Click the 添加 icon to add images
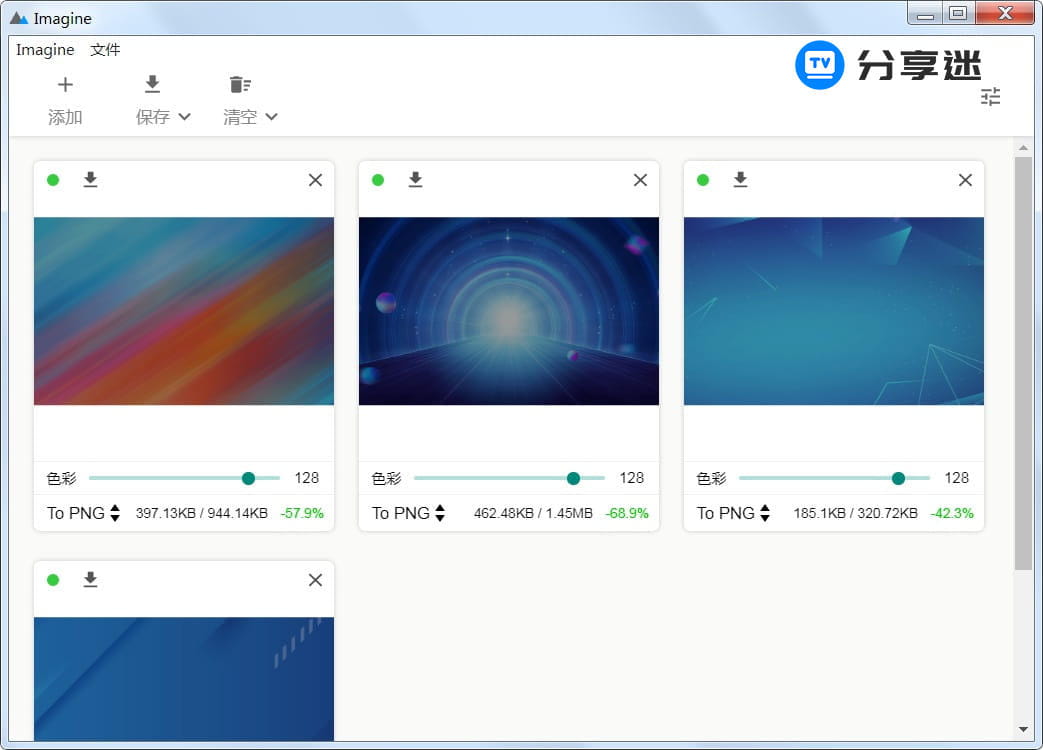1043x750 pixels. point(64,84)
